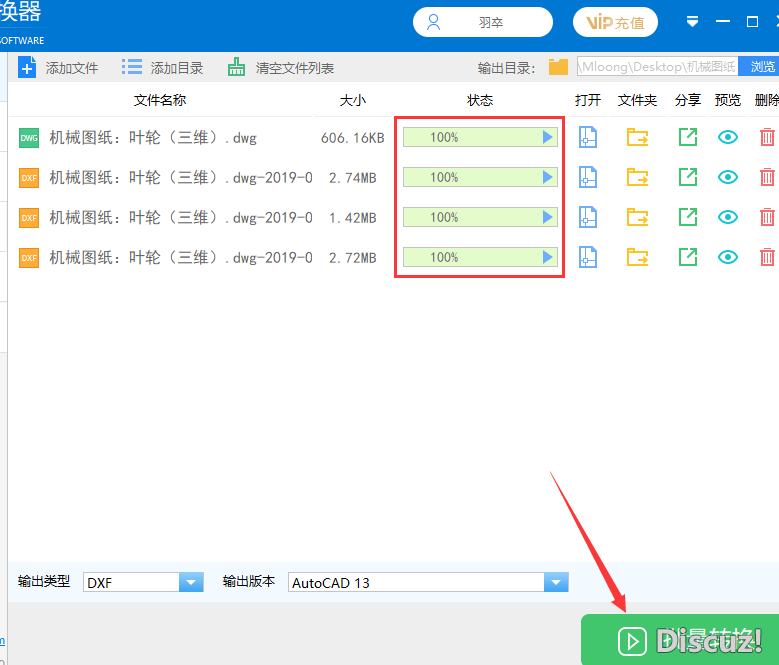Image resolution: width=779 pixels, height=665 pixels.
Task: Open output folder for second DXF file
Action: 637,177
